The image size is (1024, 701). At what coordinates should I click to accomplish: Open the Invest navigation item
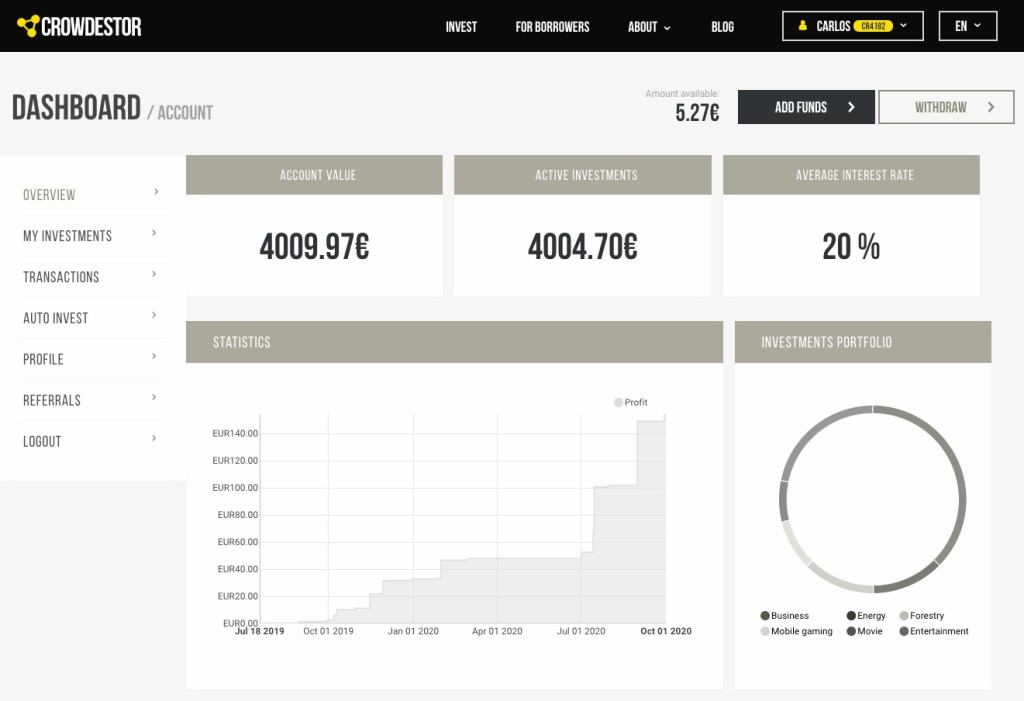pyautogui.click(x=461, y=27)
